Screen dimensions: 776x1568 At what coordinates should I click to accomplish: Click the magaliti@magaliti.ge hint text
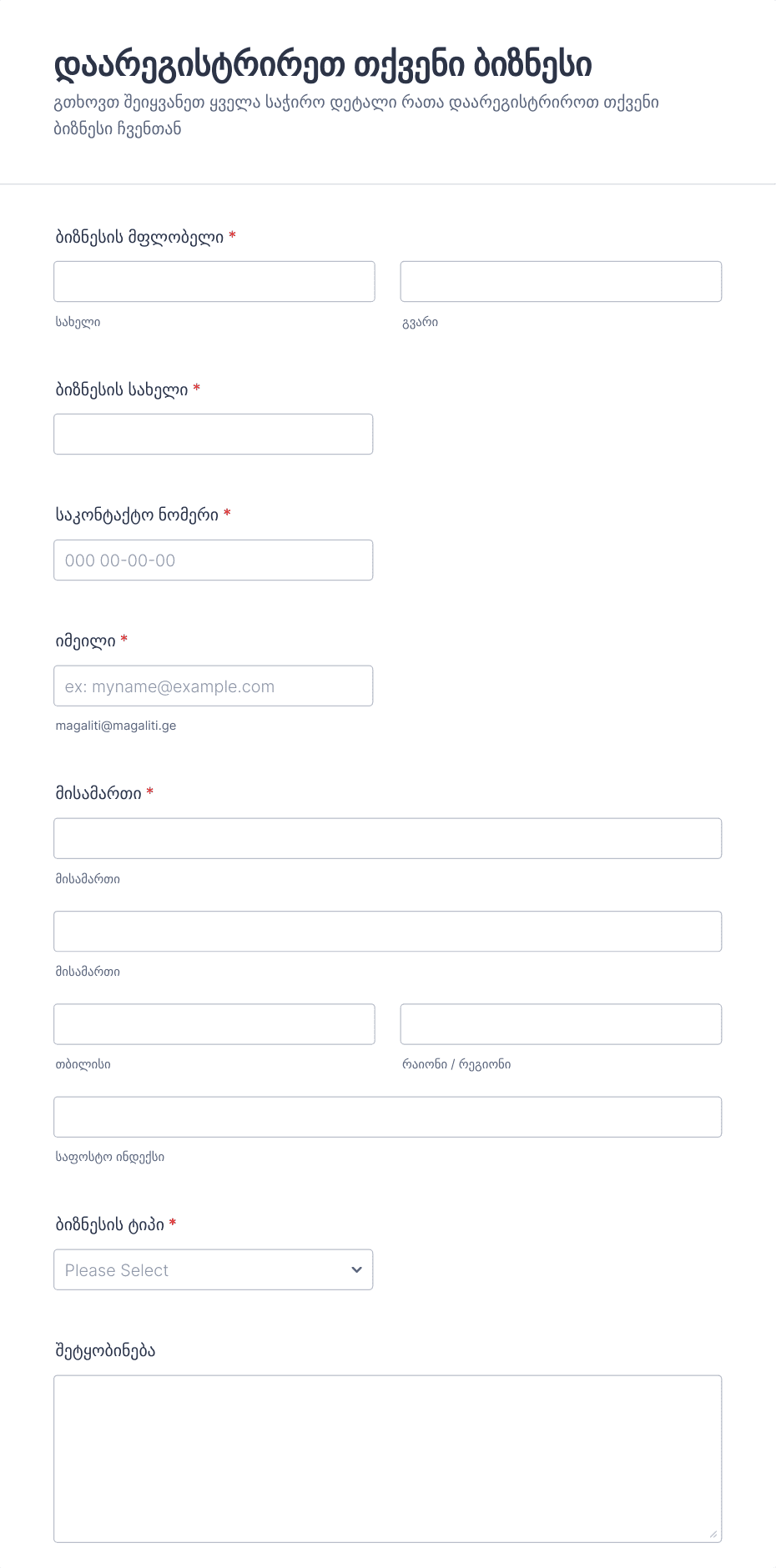tap(116, 726)
